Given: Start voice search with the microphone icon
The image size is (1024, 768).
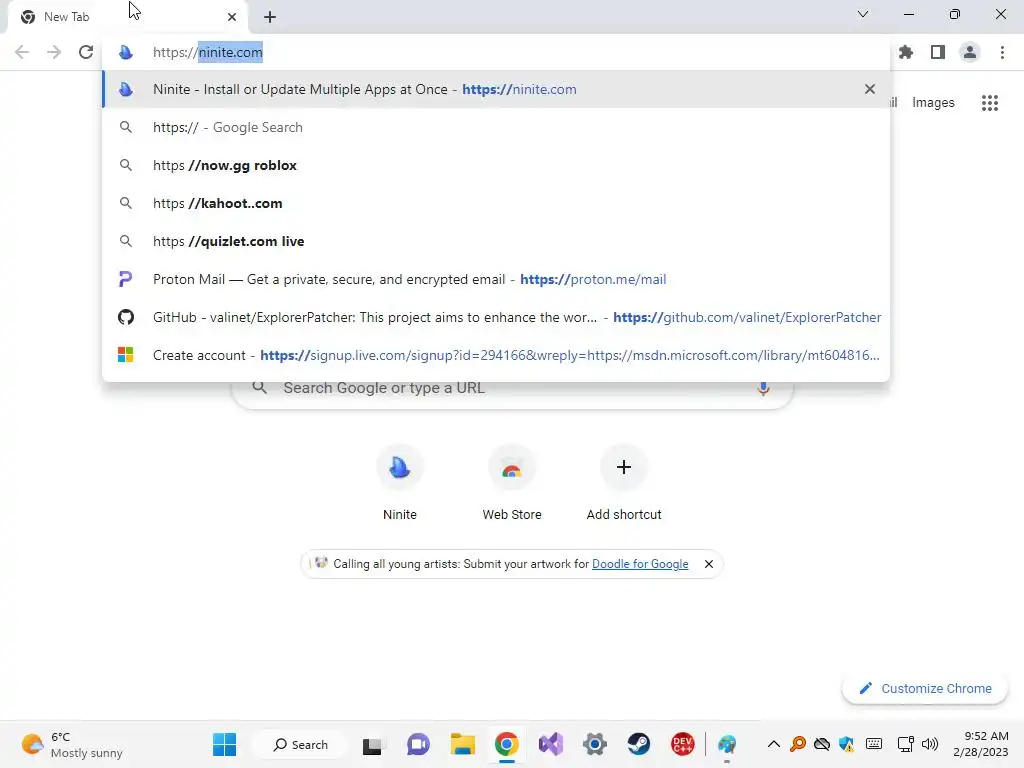Looking at the screenshot, I should point(763,388).
